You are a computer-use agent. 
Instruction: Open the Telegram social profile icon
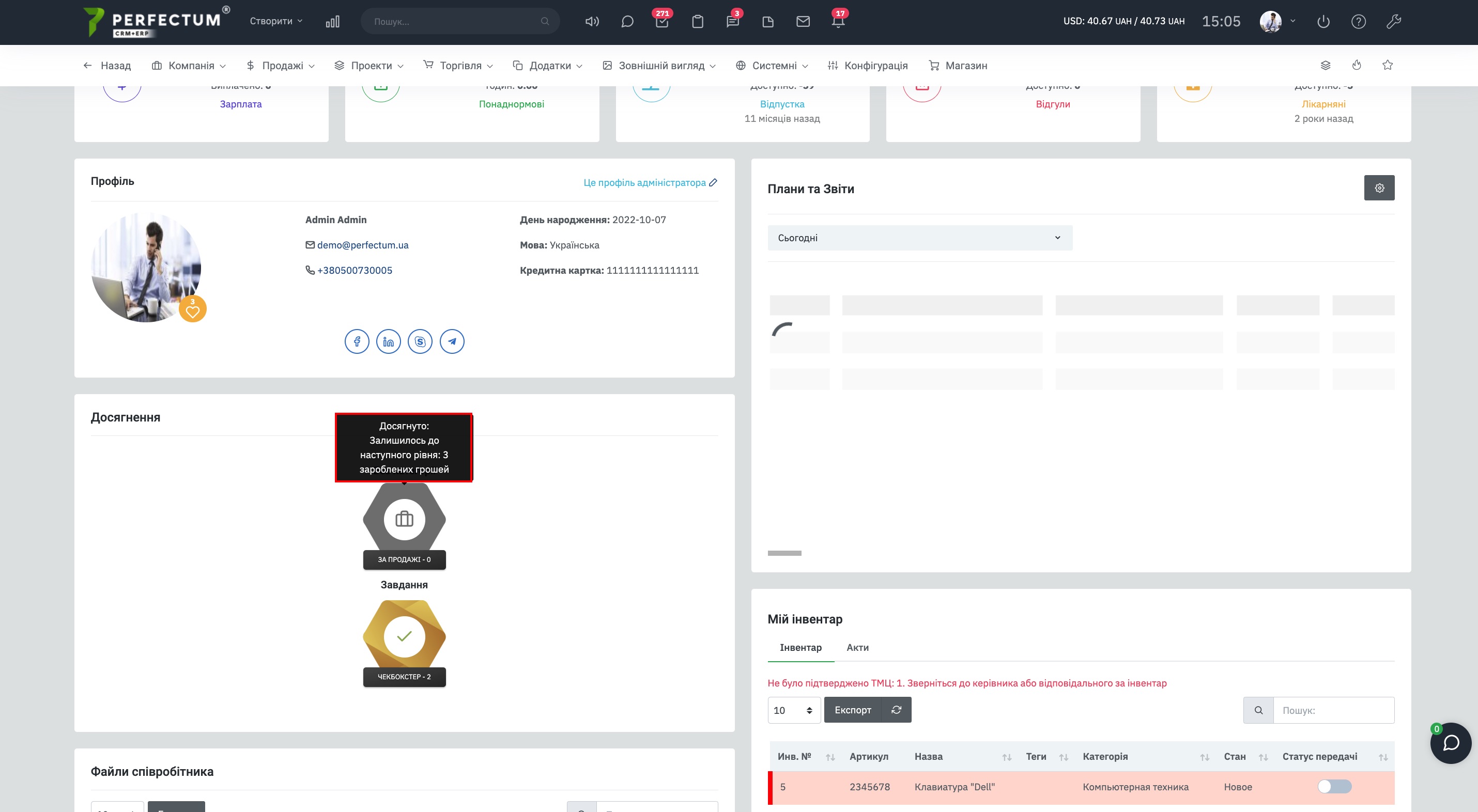(452, 342)
